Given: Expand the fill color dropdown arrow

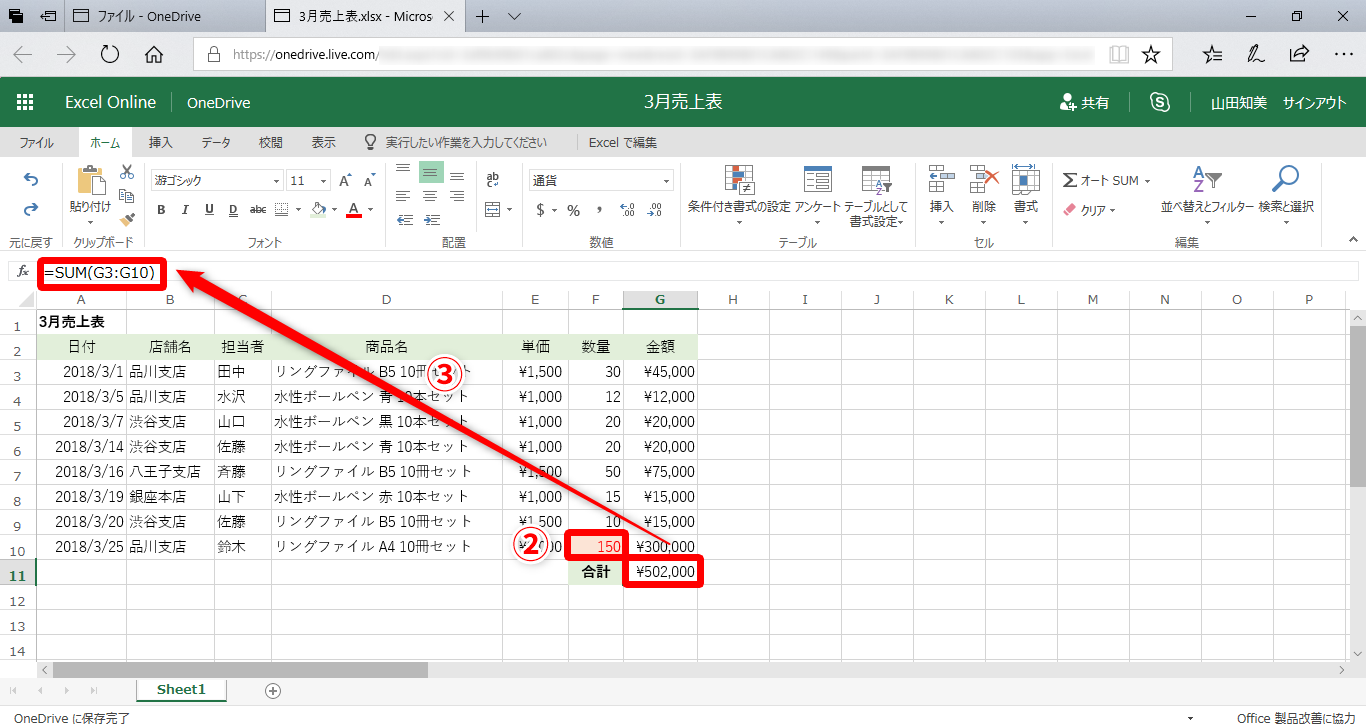Looking at the screenshot, I should pos(334,210).
